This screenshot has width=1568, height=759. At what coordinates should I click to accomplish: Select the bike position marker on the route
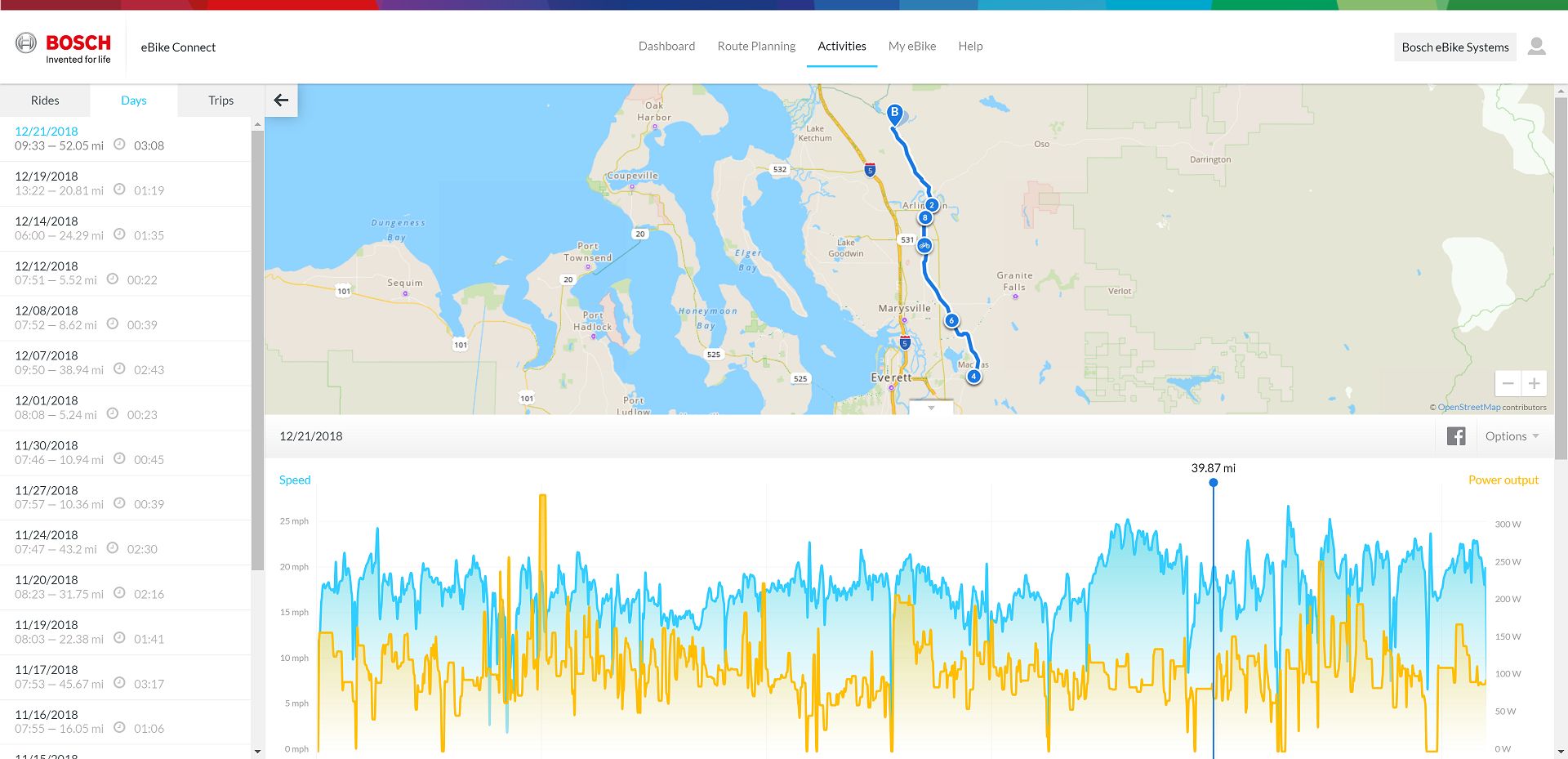[924, 245]
